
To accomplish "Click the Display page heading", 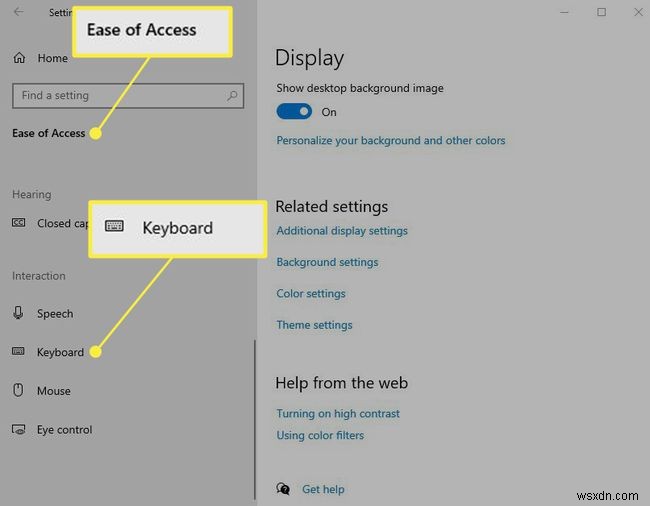I will point(309,58).
